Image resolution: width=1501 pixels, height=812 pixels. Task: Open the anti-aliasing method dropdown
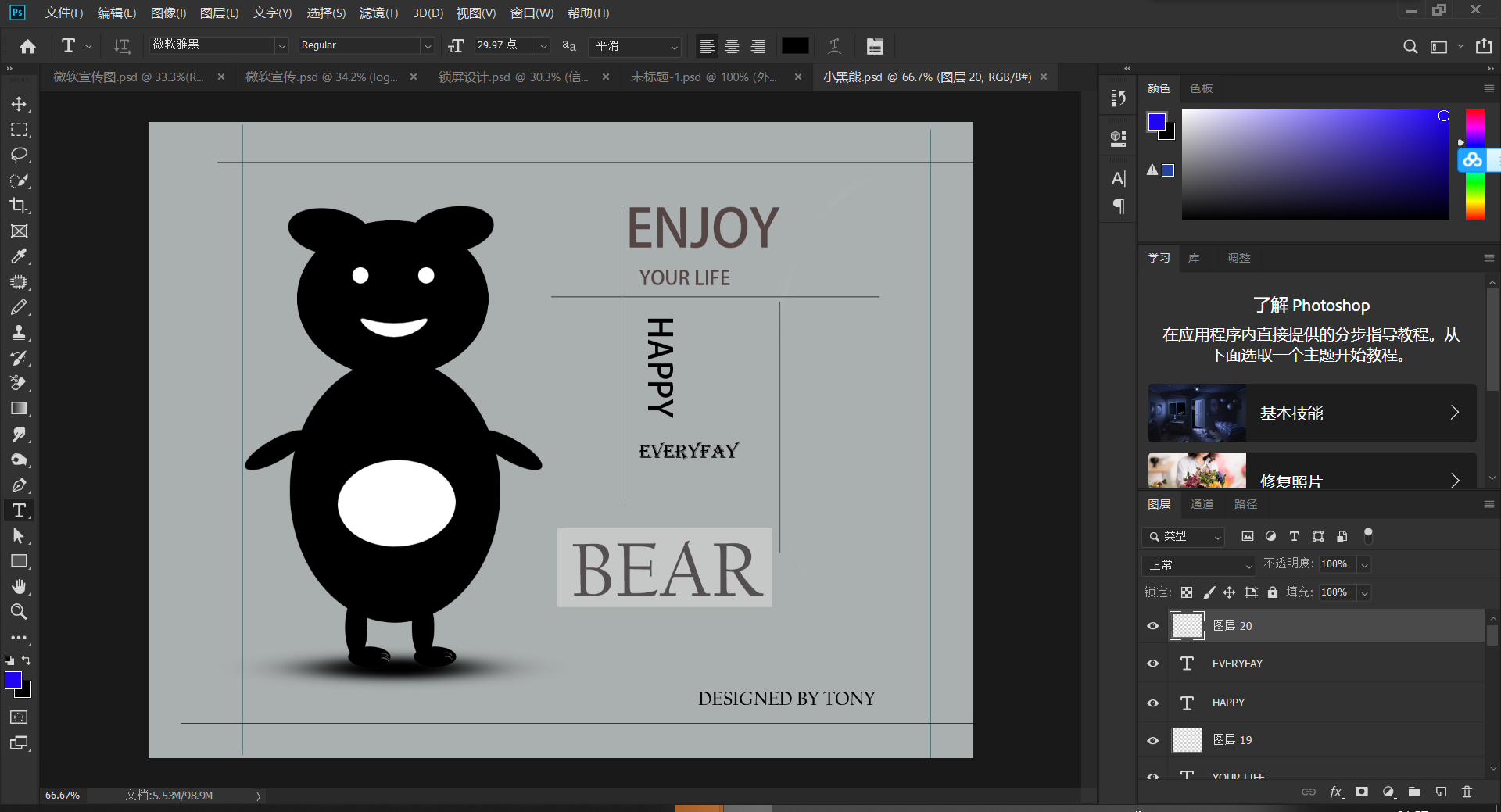pyautogui.click(x=636, y=46)
